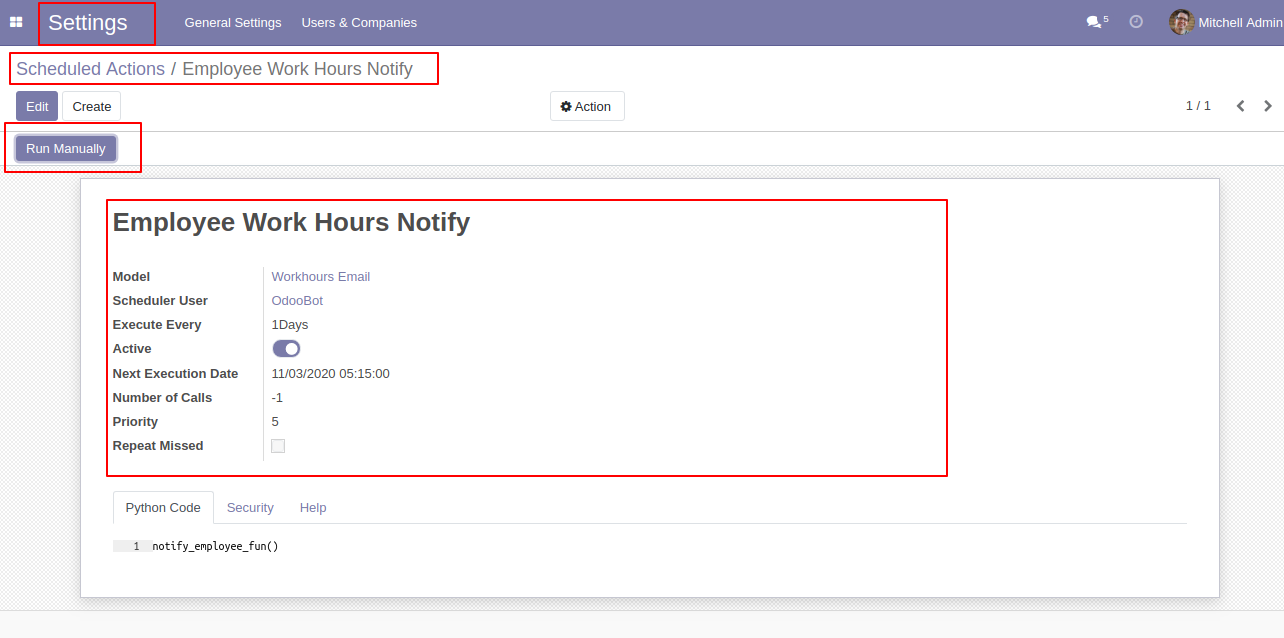The height and width of the screenshot is (638, 1284).
Task: Click the Employee Work Hours Notify breadcrumb
Action: point(297,69)
